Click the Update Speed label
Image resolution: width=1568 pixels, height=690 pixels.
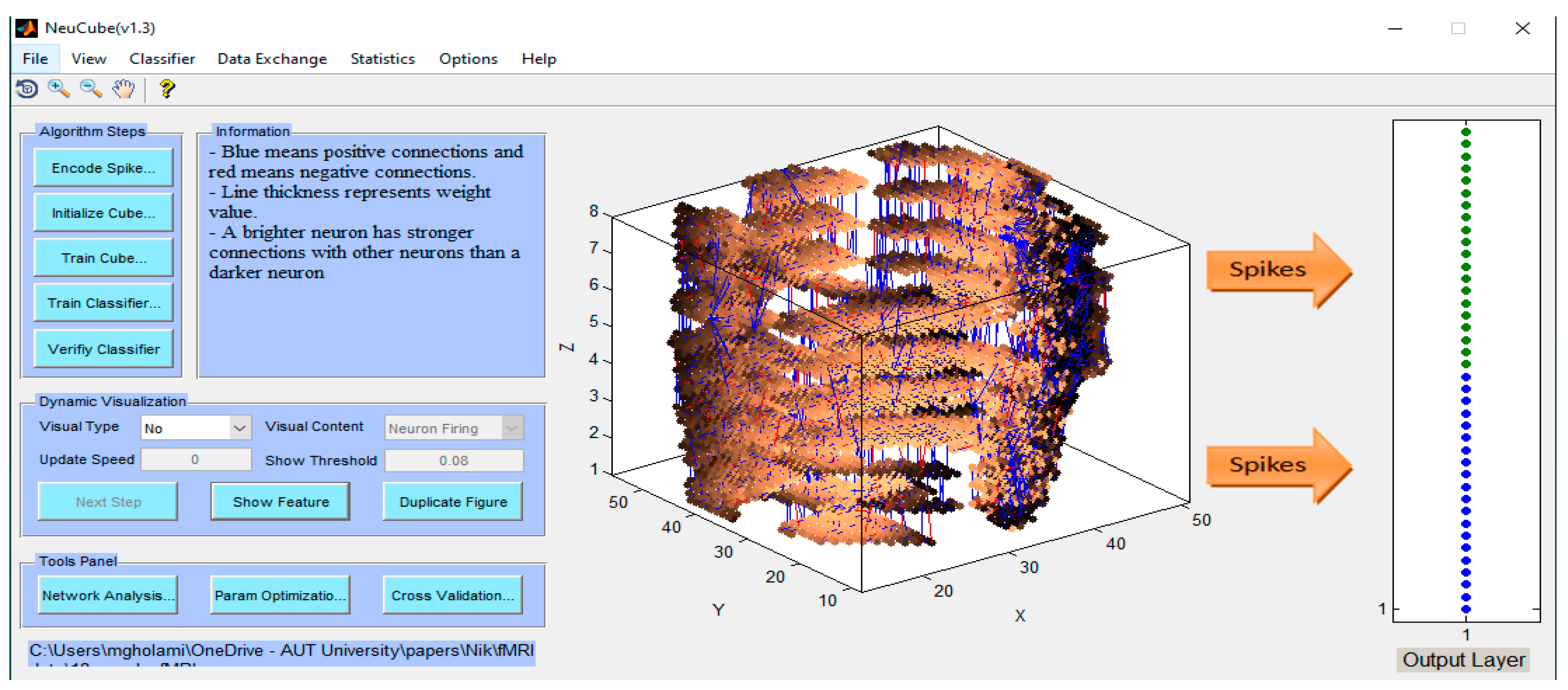point(86,459)
